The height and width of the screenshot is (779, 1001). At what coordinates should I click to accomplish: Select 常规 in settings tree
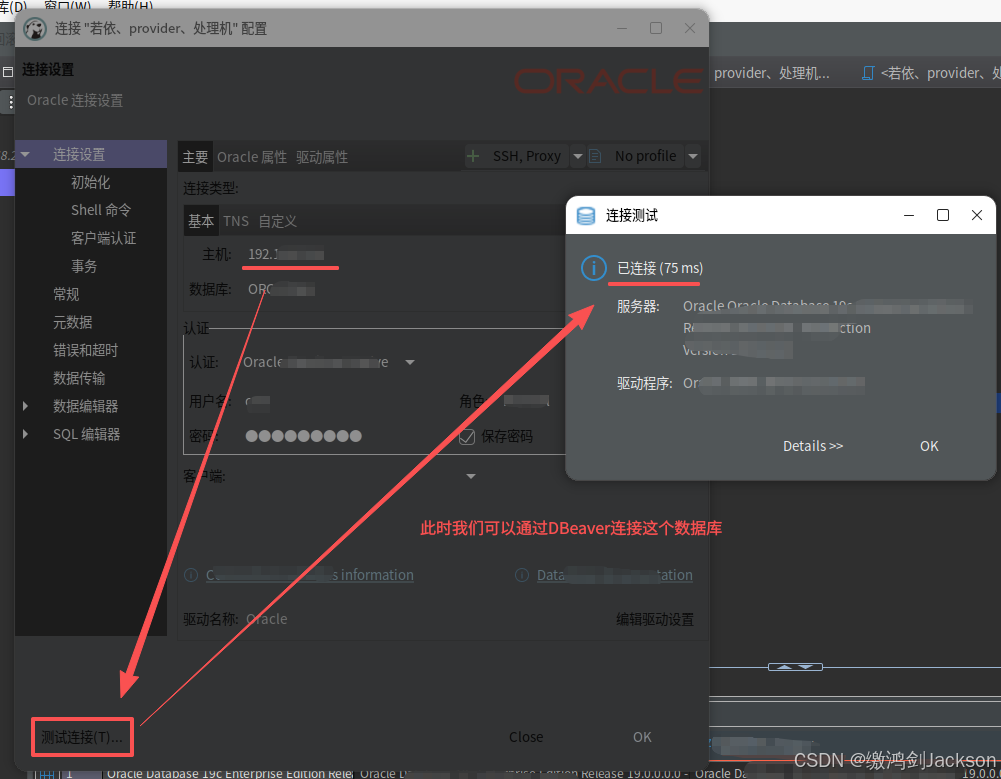point(66,294)
